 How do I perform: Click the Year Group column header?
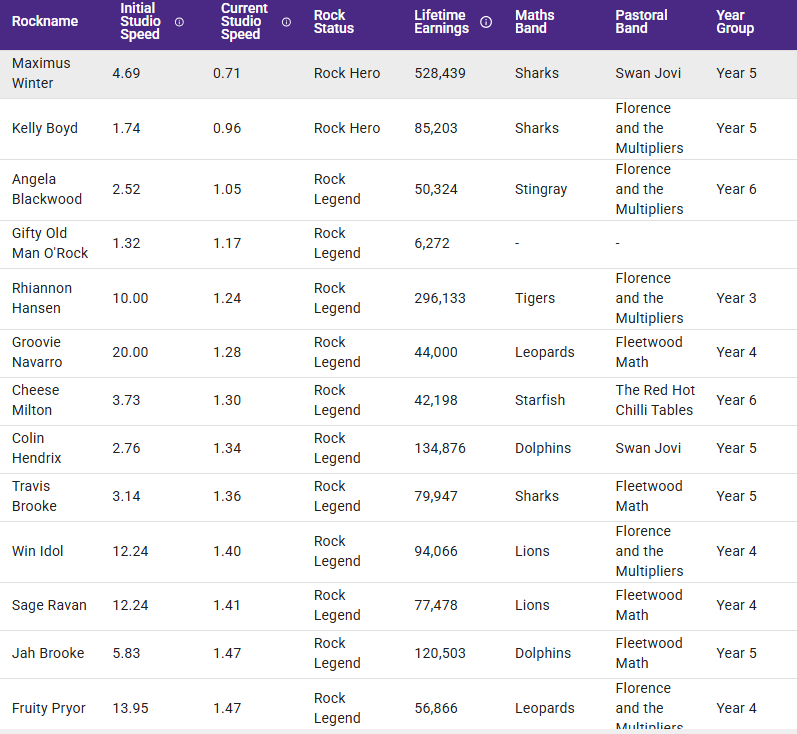pyautogui.click(x=735, y=22)
